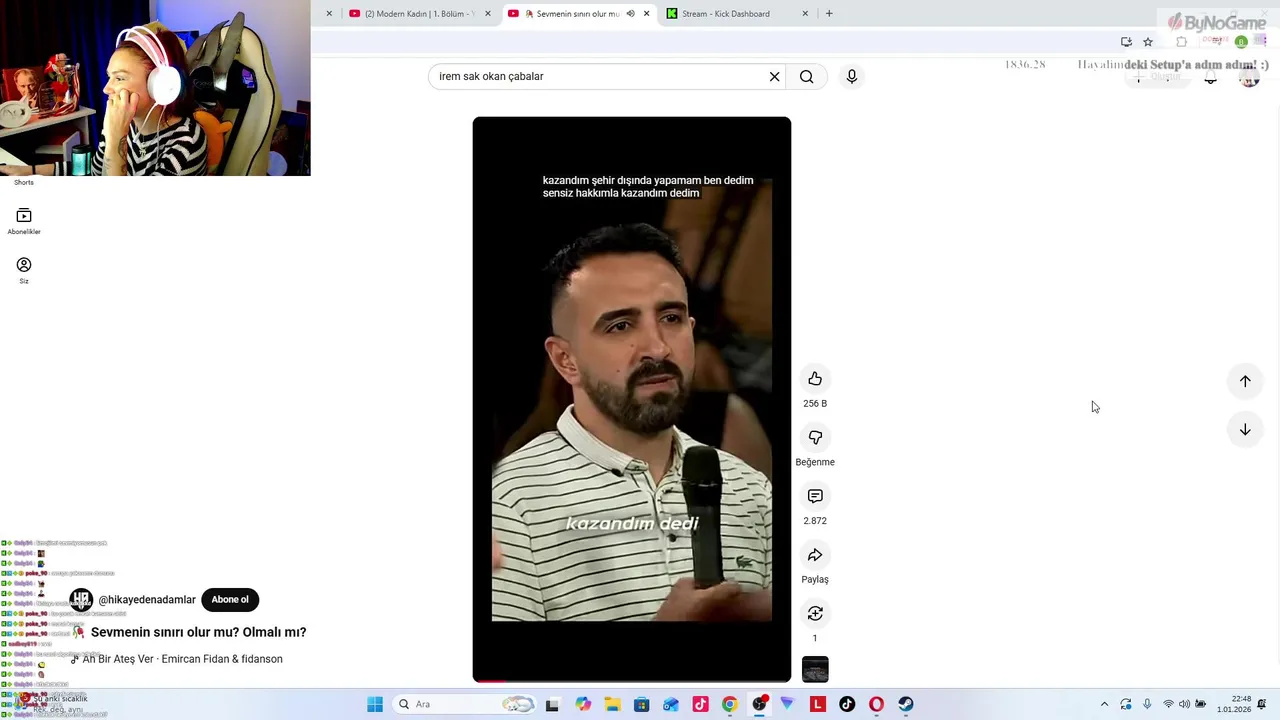The height and width of the screenshot is (720, 1280).
Task: Click the install app icon in address bar
Action: point(1126,42)
